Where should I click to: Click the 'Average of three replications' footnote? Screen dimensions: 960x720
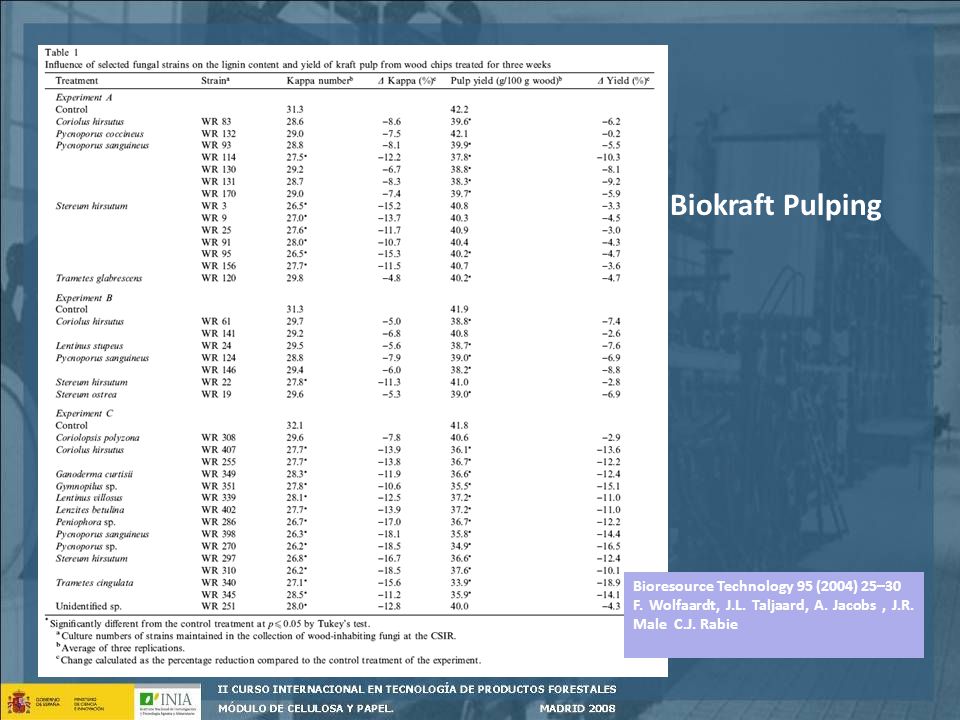point(120,648)
